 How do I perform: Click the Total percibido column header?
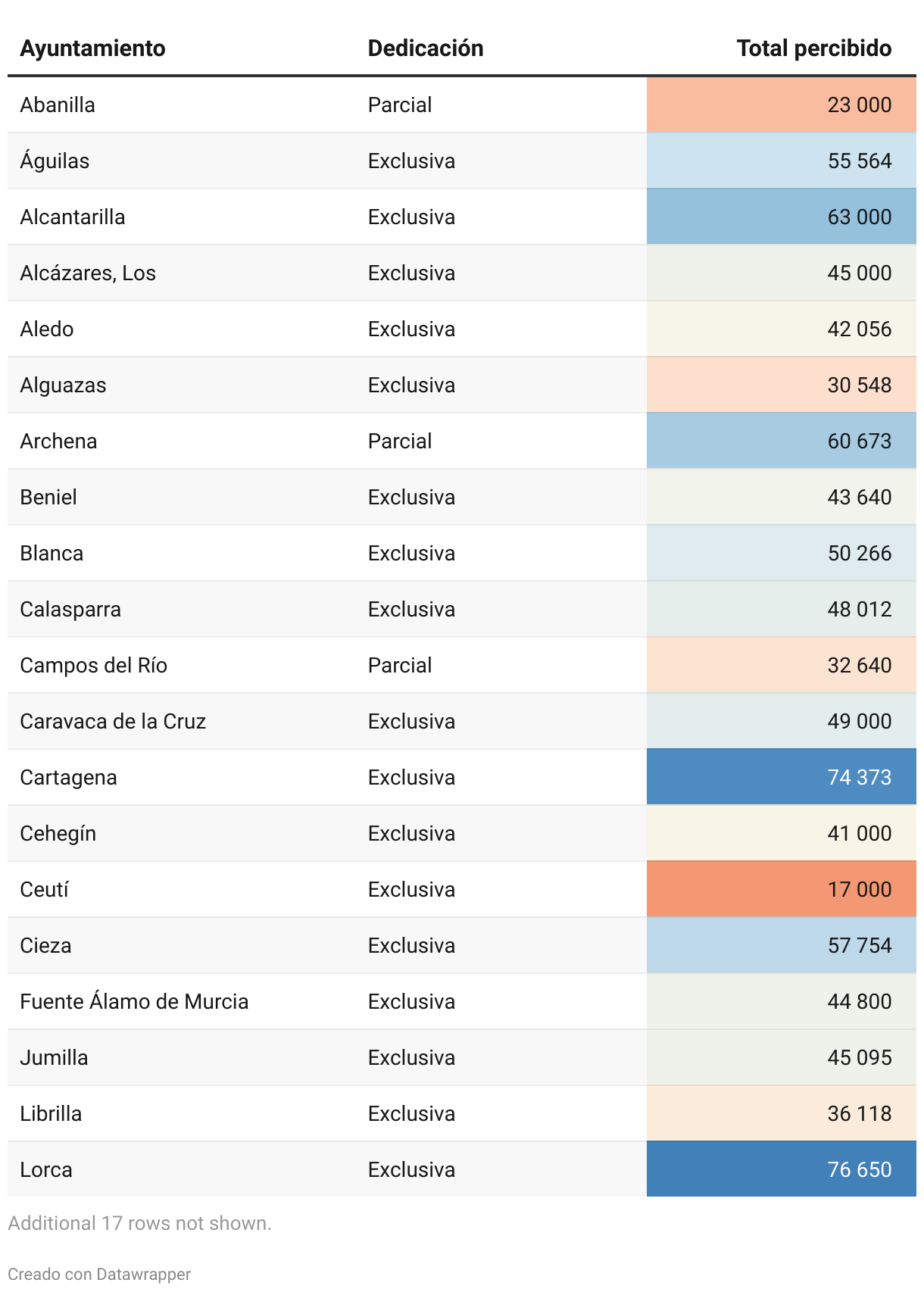coord(813,48)
